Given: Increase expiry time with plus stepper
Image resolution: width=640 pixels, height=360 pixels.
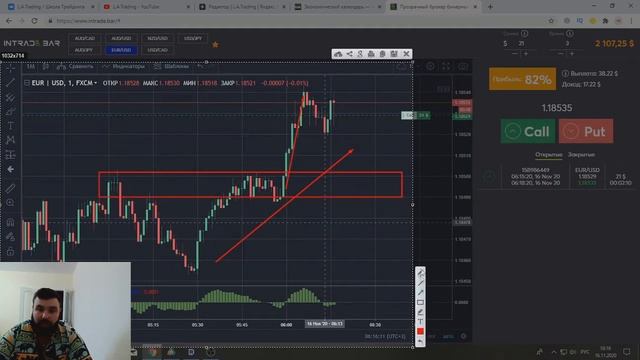Looking at the screenshot, I should 572,53.
